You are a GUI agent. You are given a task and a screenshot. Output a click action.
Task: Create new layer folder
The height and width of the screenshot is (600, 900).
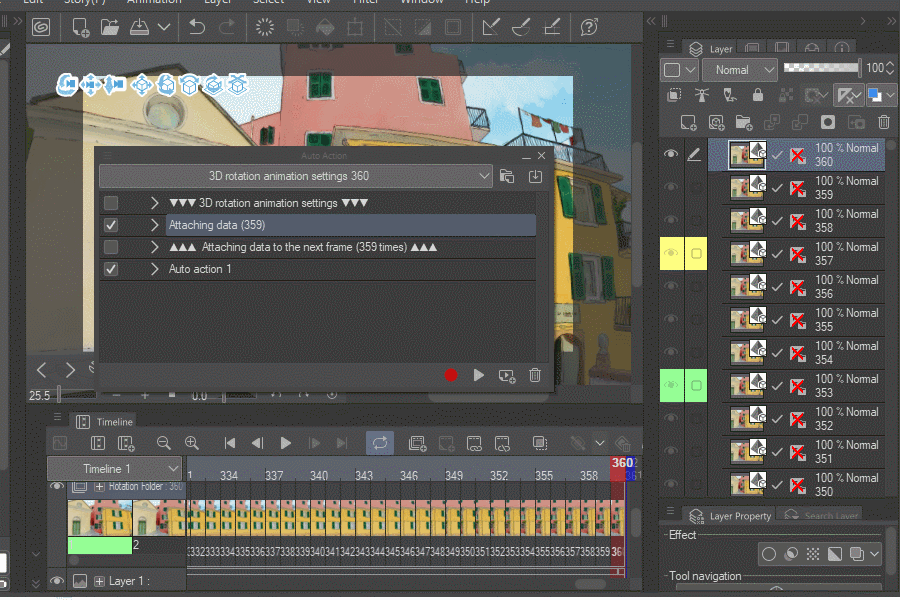743,122
